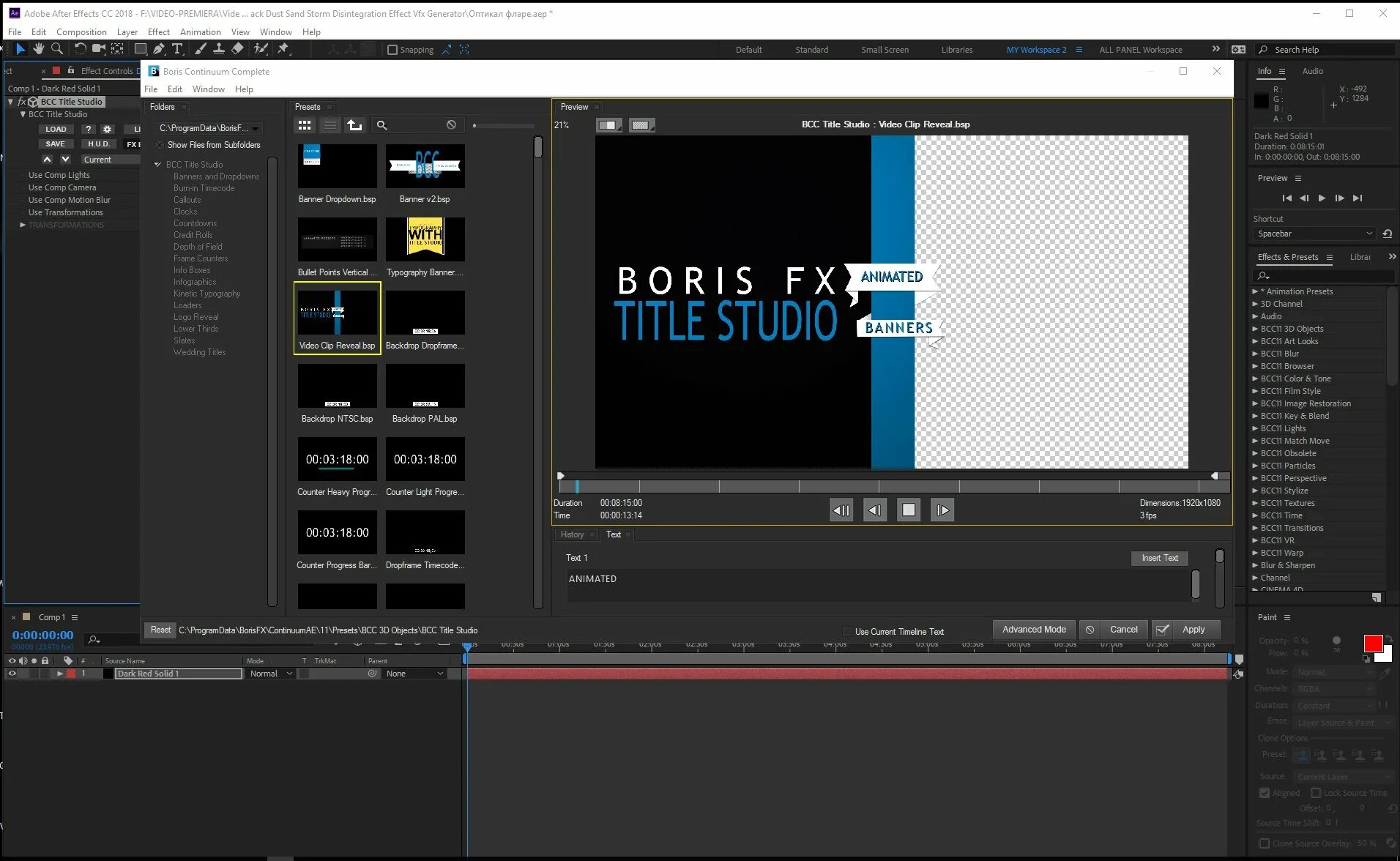Expand the Animation Presets category
The width and height of the screenshot is (1400, 861).
click(x=1255, y=291)
